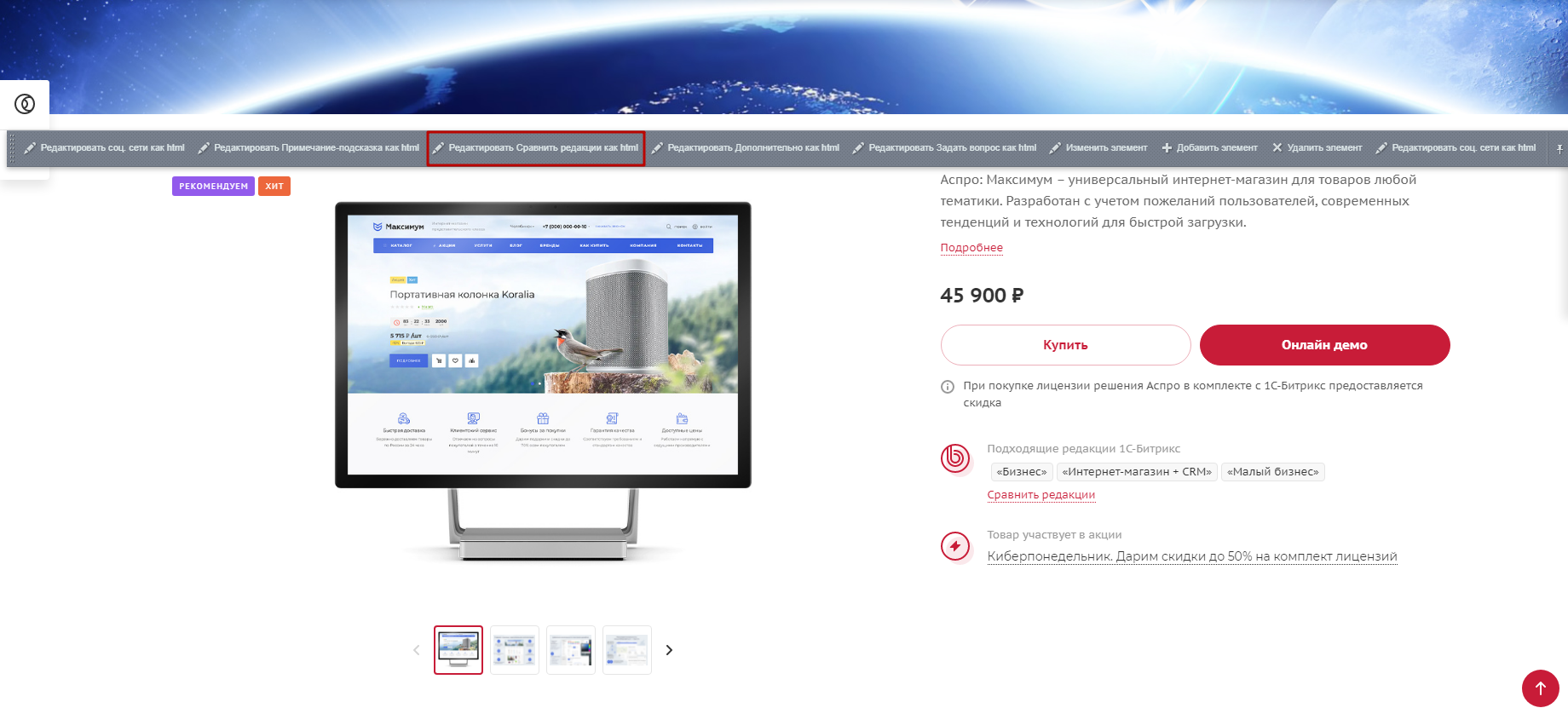Select "Редактировать Дополнительно как html"

746,148
